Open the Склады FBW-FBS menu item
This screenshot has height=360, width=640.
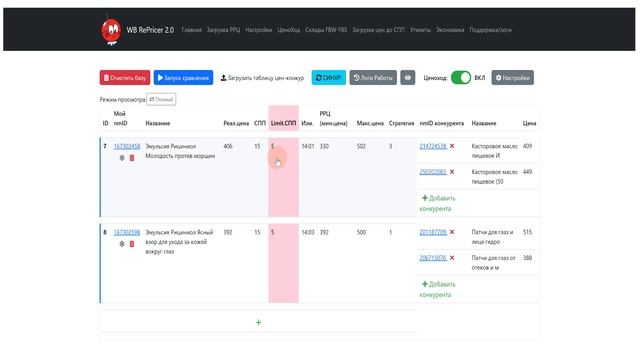click(326, 30)
